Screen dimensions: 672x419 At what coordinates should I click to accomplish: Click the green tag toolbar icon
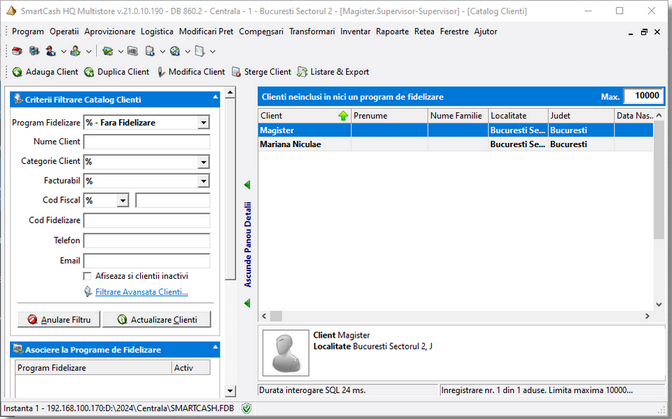108,51
